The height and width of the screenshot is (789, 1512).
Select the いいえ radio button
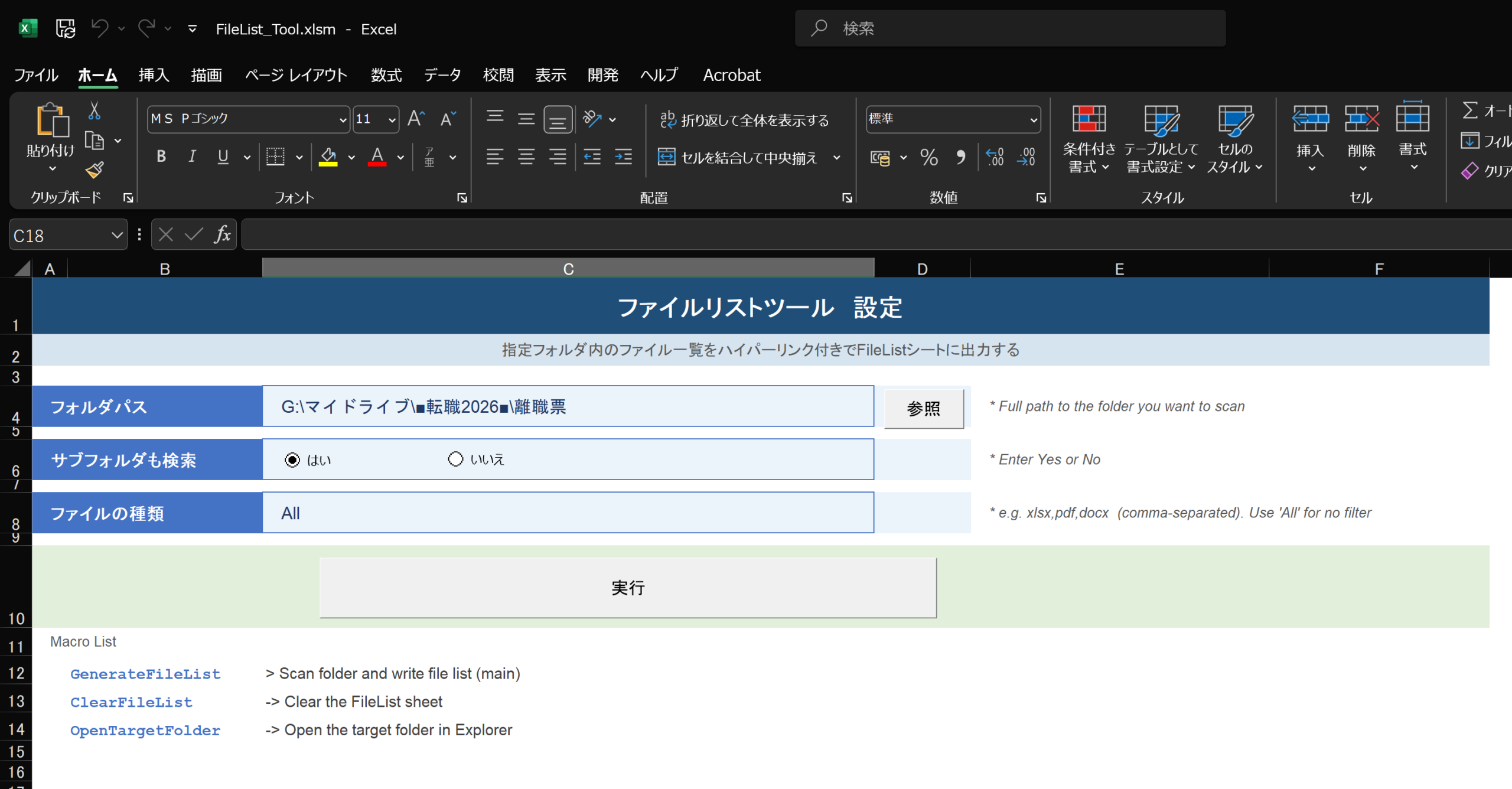[x=455, y=459]
